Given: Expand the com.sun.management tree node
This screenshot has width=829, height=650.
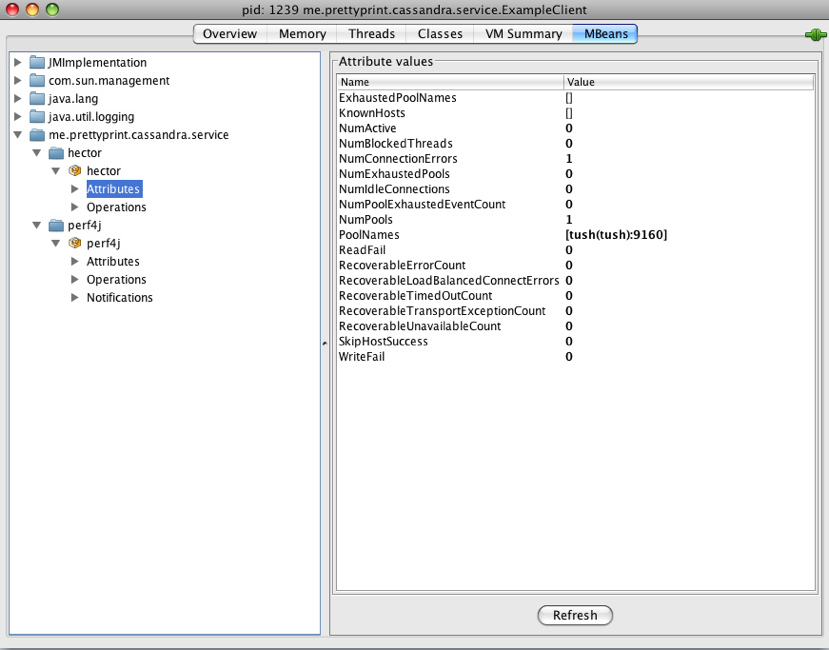Looking at the screenshot, I should coord(17,80).
